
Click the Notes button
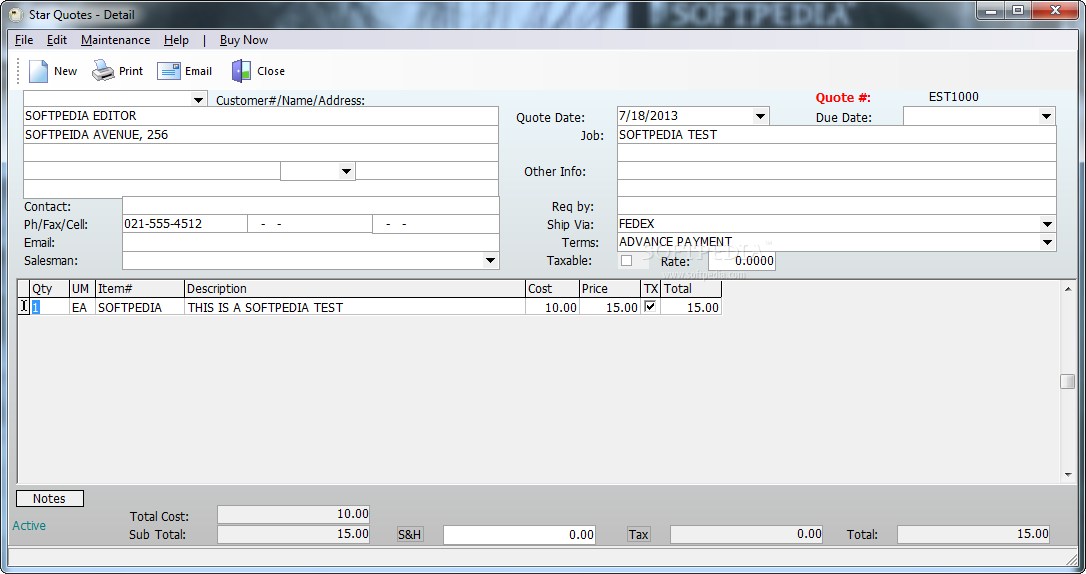click(x=50, y=499)
